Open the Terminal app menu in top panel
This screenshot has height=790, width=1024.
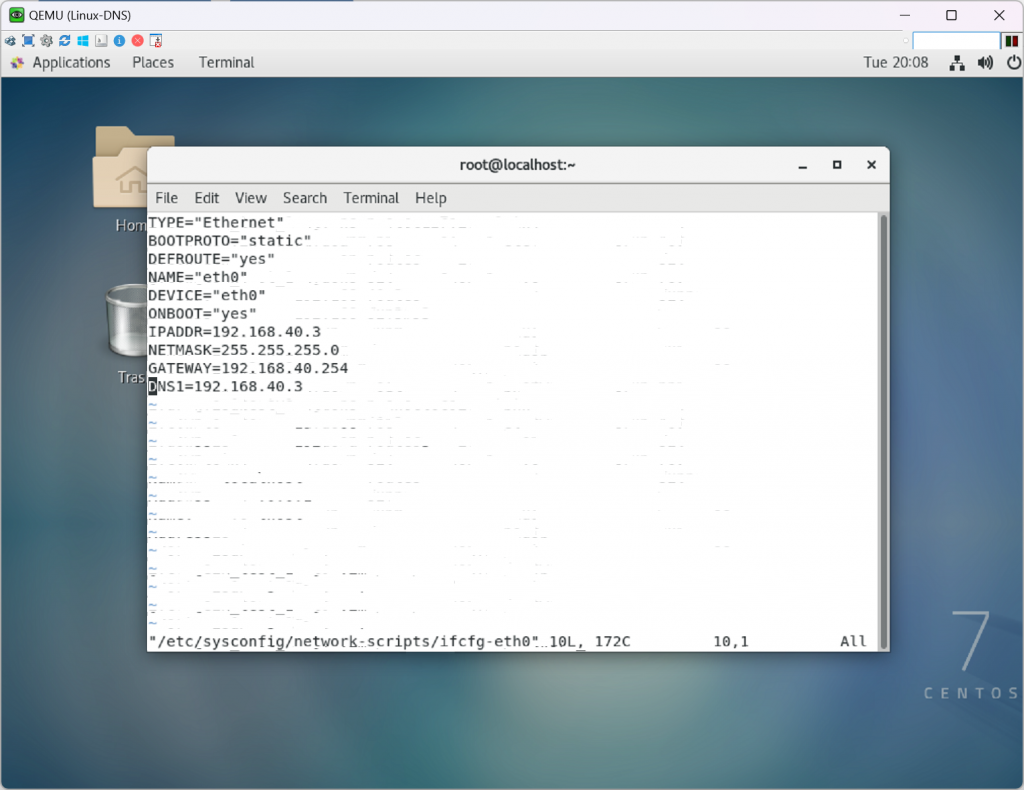click(x=226, y=63)
